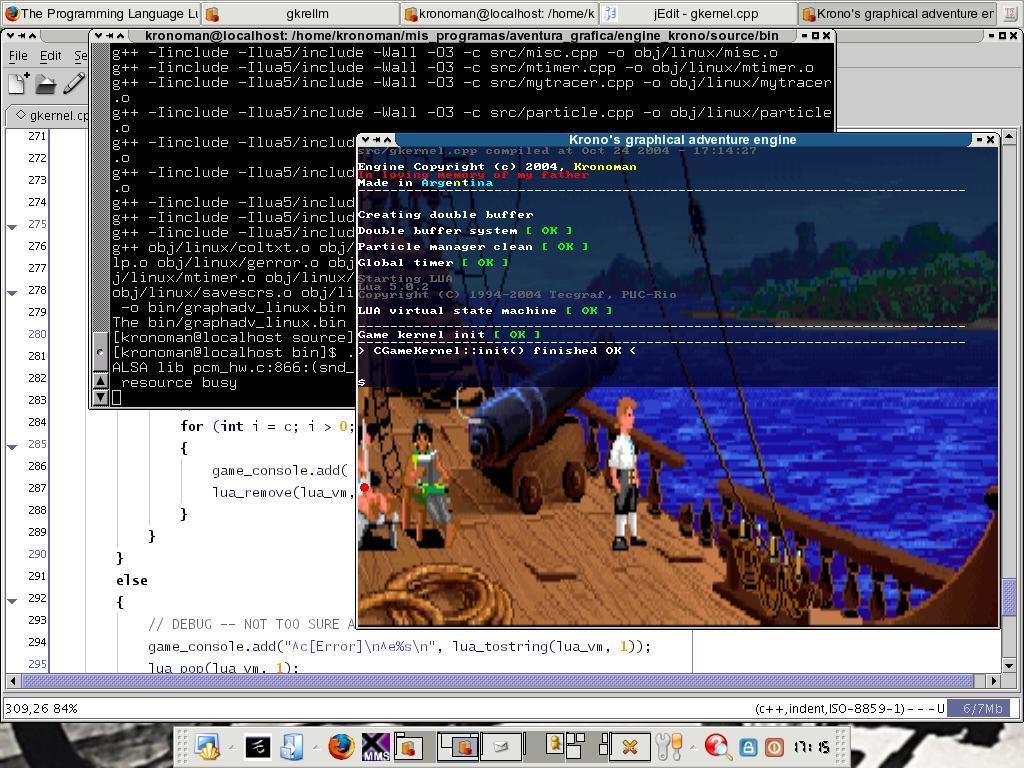Switch to The Programming Language Lua task

click(101, 13)
